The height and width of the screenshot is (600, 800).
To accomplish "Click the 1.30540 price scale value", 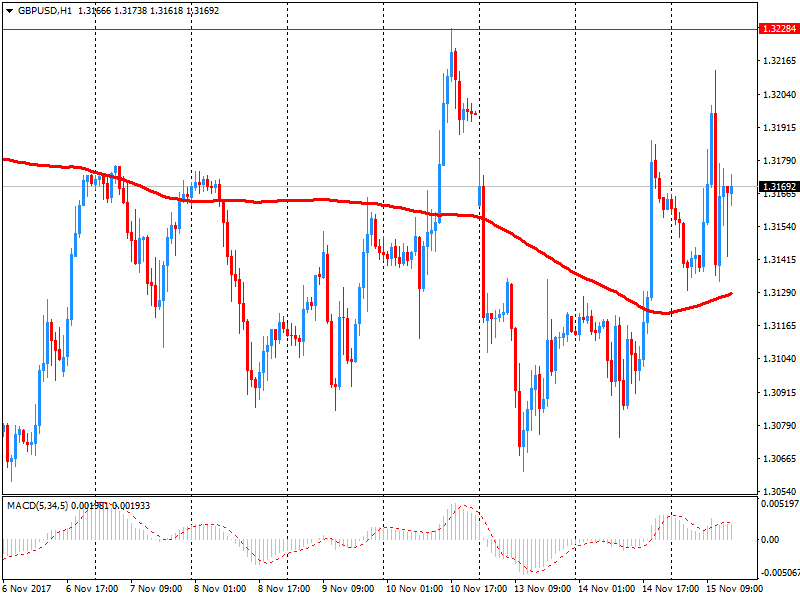I will coord(779,492).
